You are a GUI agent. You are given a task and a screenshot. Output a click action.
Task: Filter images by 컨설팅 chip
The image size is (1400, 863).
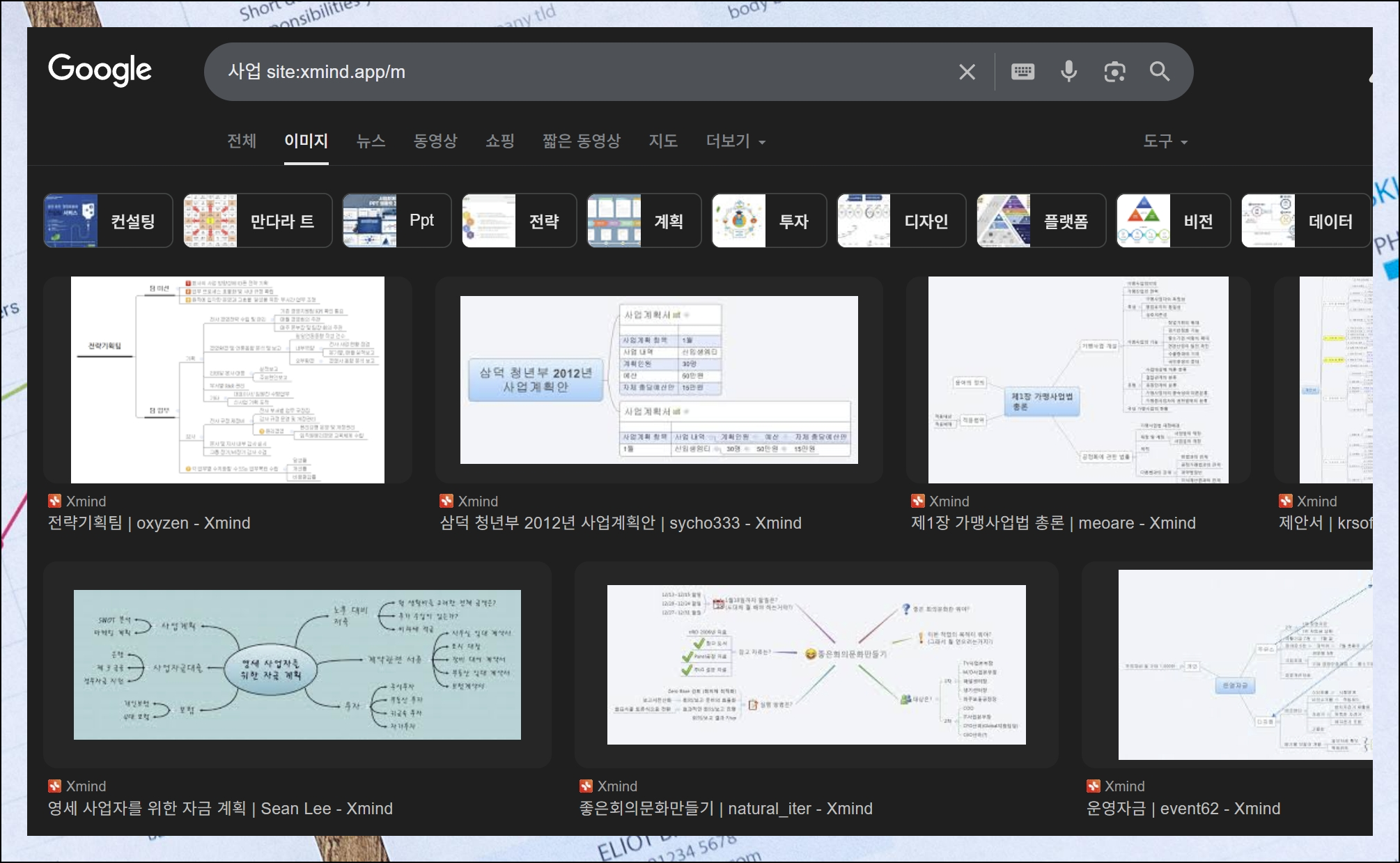pos(108,221)
